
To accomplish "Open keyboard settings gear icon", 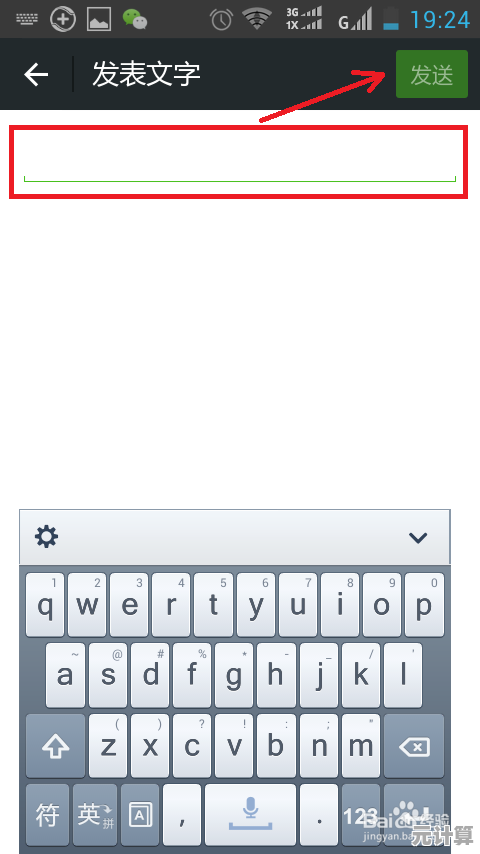I will click(46, 537).
